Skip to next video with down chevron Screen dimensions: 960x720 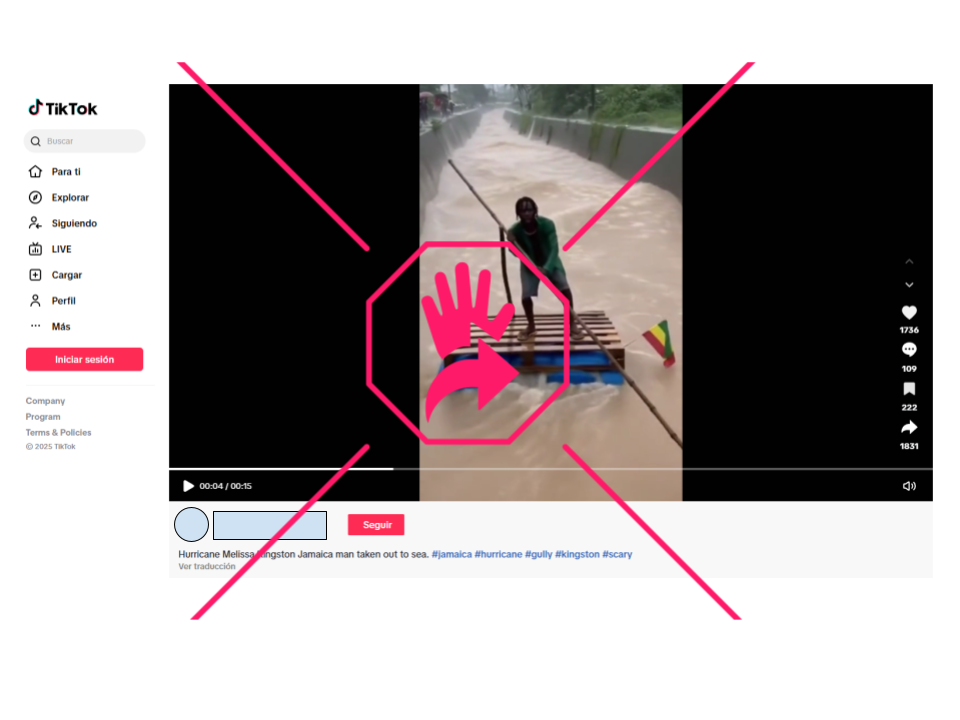pos(909,285)
